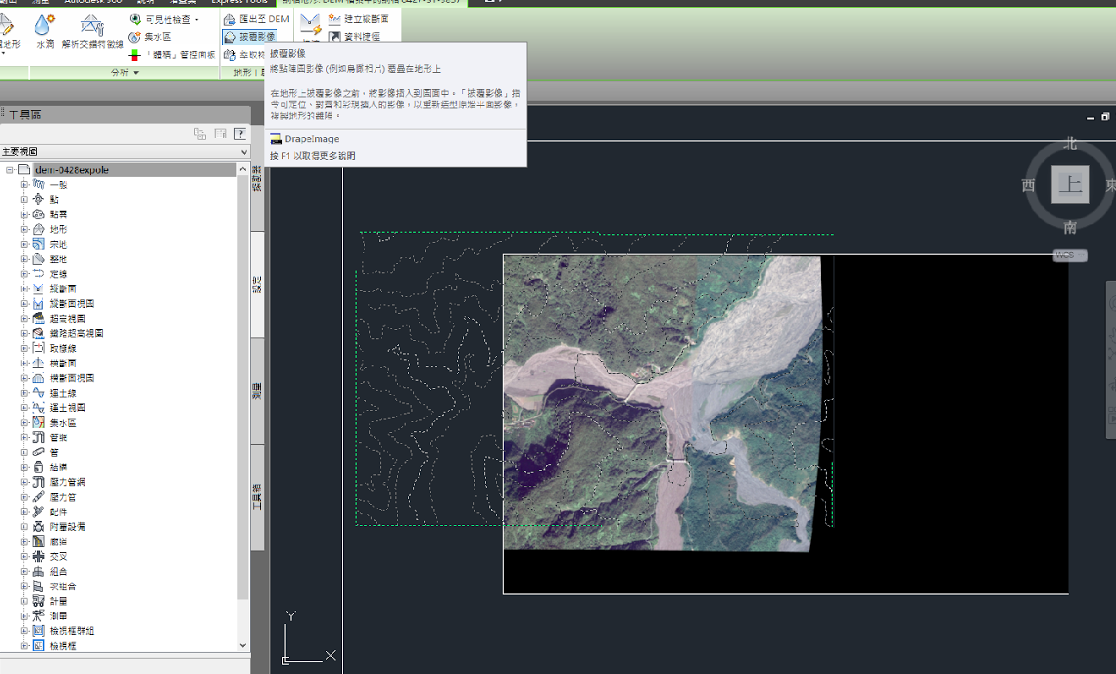Select the Water Drop (水滴) analysis tool
1116x674 pixels.
coord(44,31)
